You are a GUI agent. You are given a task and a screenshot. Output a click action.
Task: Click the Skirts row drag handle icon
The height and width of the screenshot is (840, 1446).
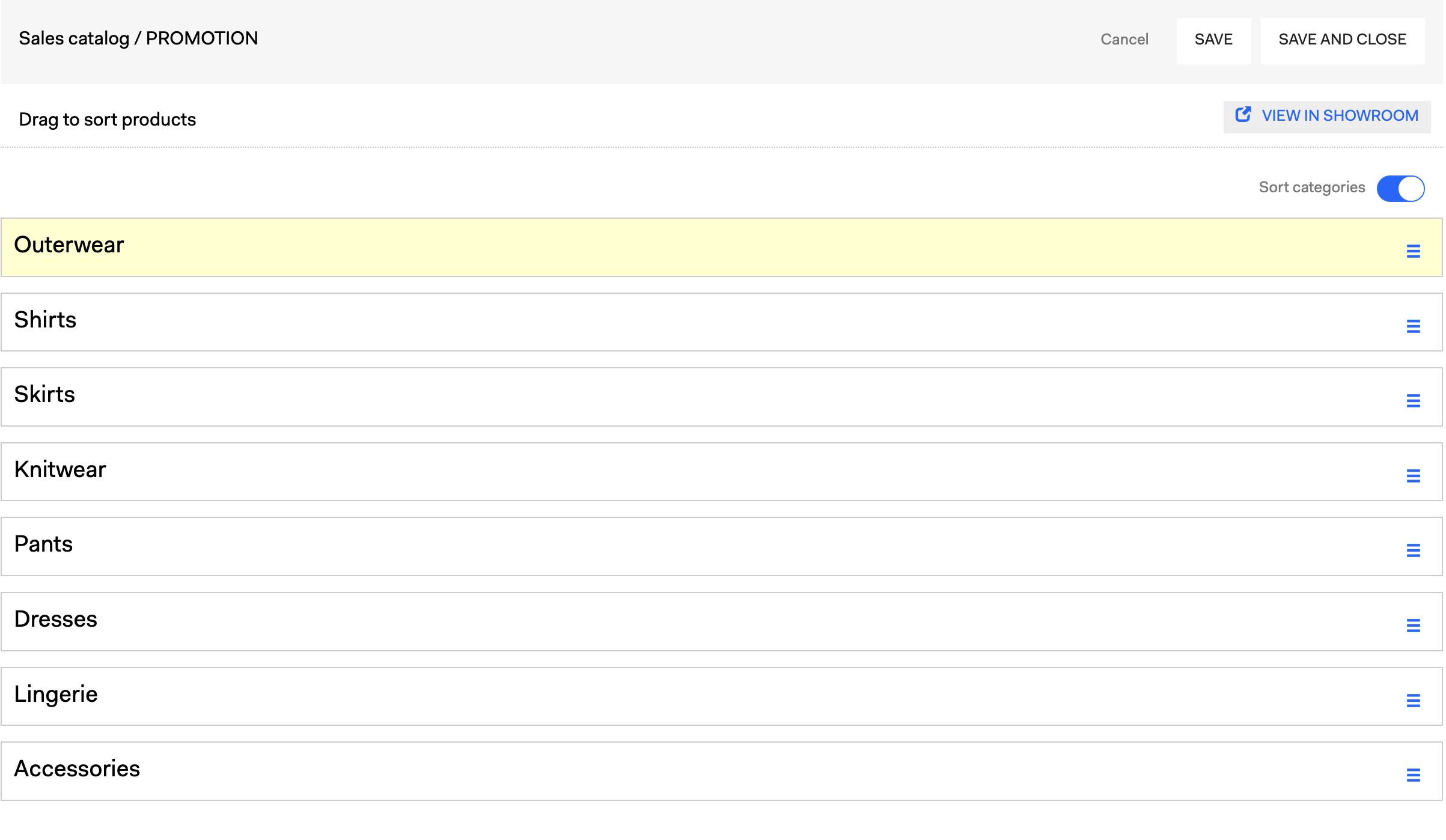pos(1413,401)
